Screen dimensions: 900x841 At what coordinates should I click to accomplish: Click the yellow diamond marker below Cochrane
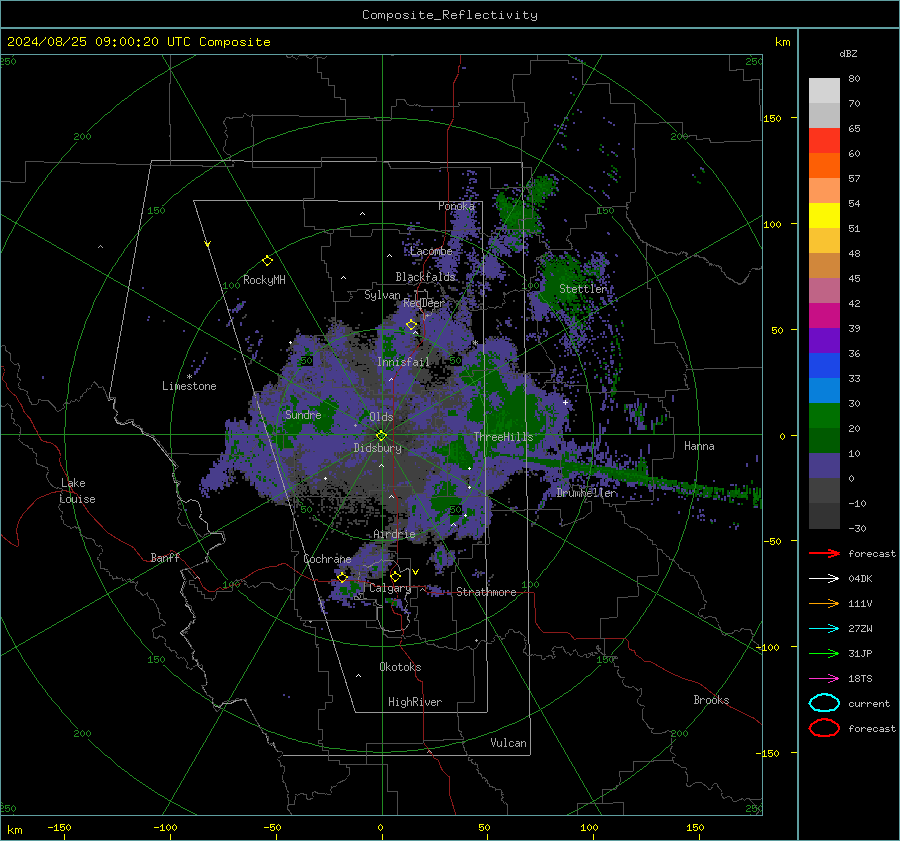point(342,577)
